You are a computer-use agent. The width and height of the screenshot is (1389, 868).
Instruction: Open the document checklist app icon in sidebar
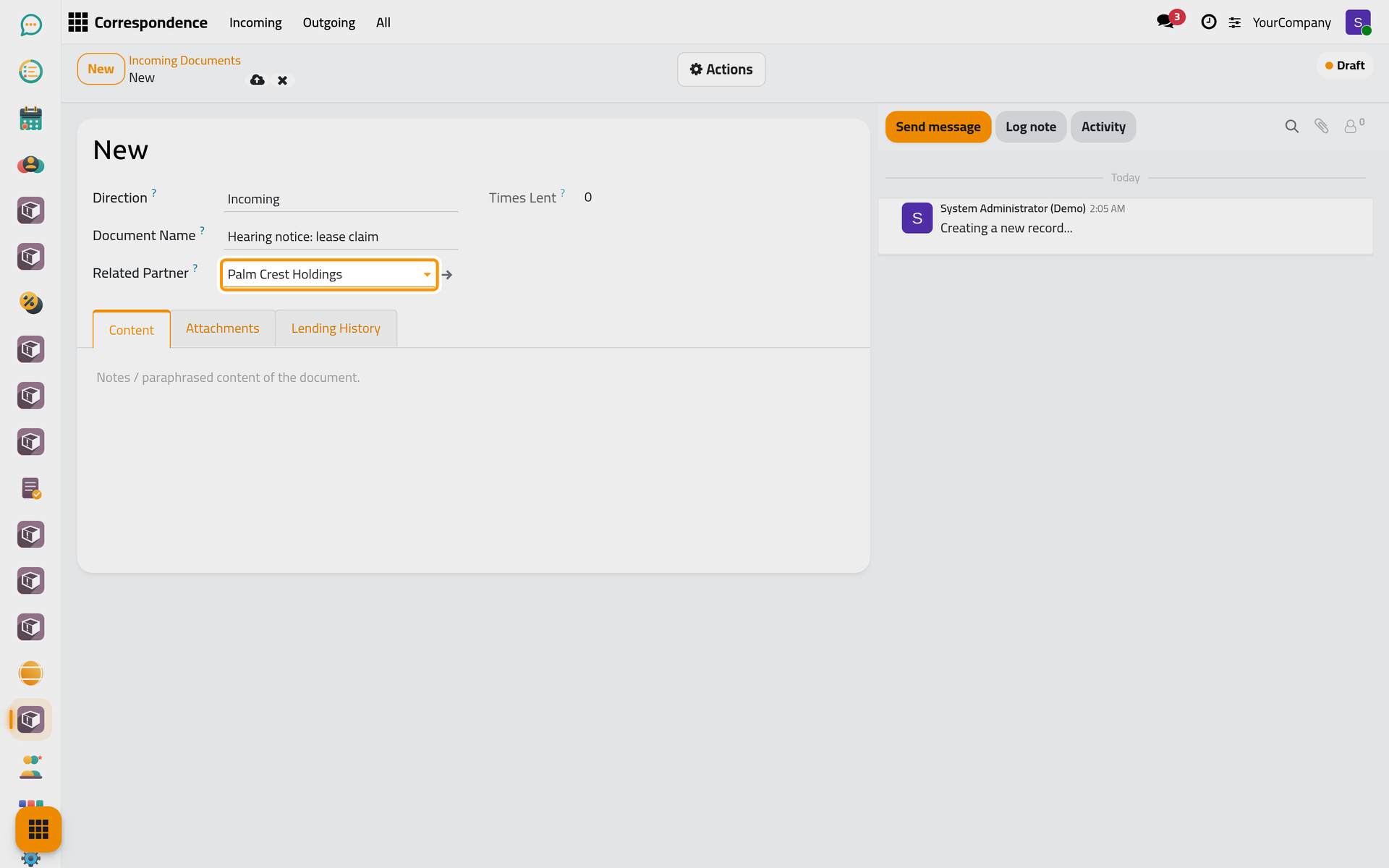(30, 488)
